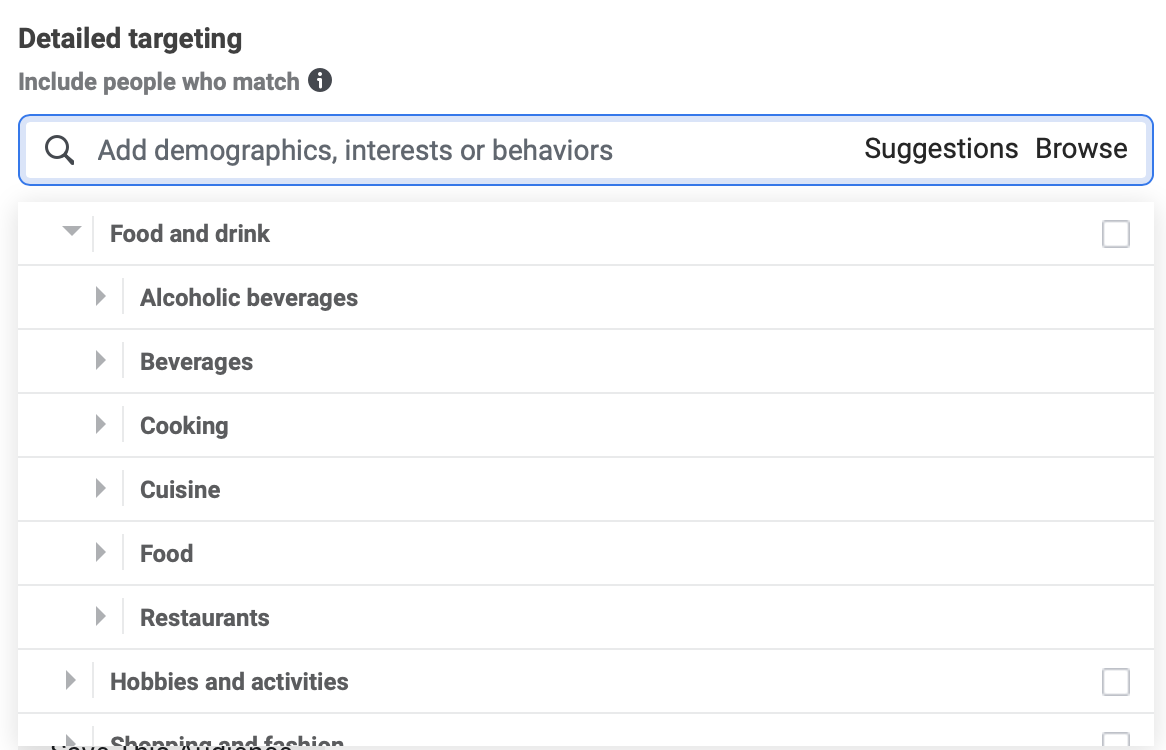
Task: Expand the Restaurants subcategory arrow
Action: pos(100,617)
